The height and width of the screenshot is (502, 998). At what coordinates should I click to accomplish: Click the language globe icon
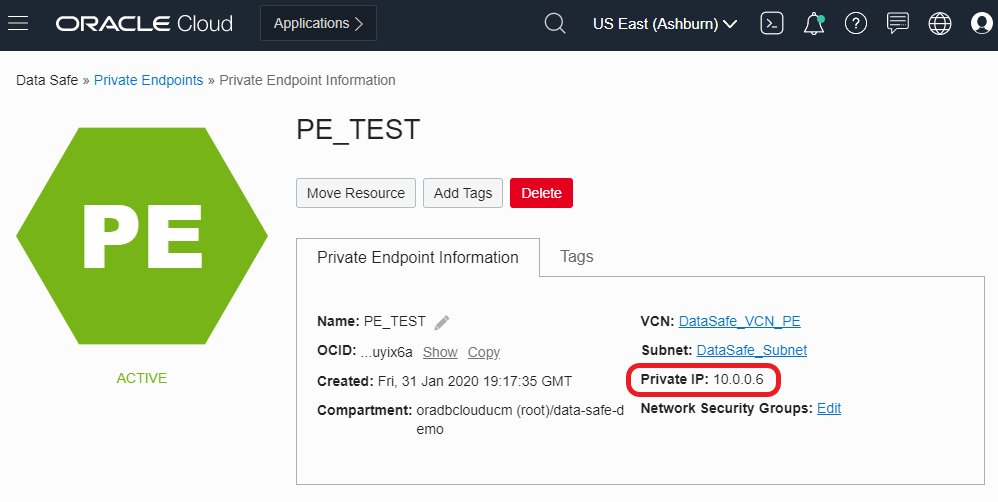(940, 23)
